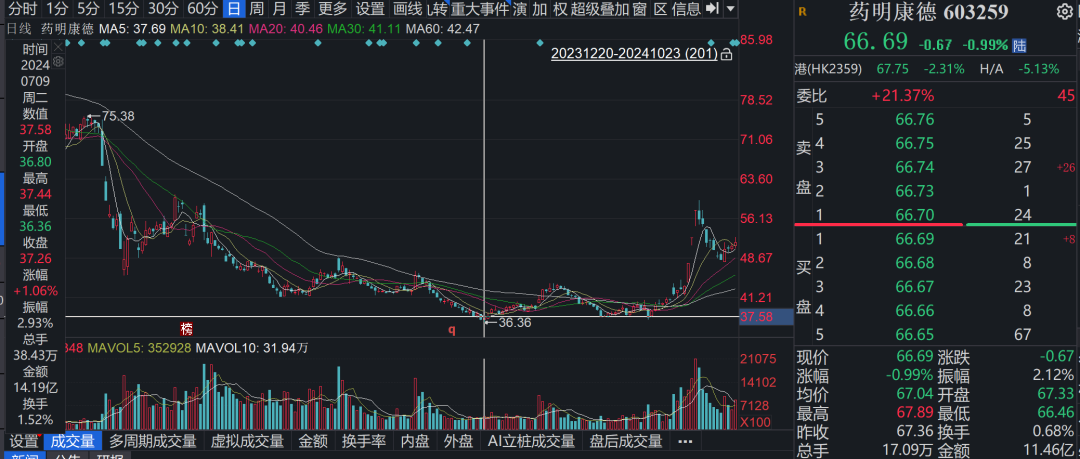Image resolution: width=1080 pixels, height=459 pixels.
Task: Click the 75.38 high price label
Action: [x=118, y=116]
